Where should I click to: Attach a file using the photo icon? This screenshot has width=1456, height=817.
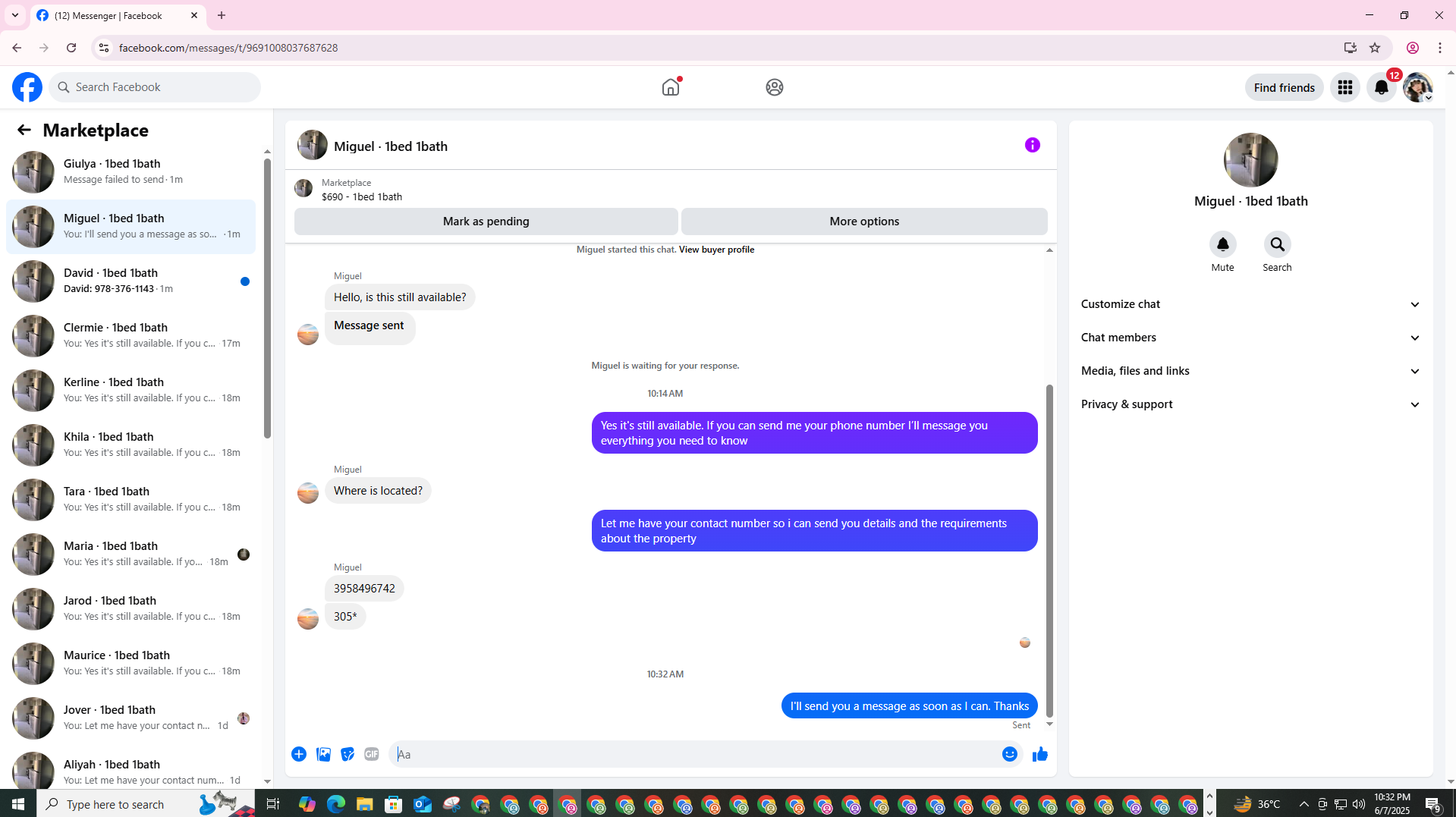tap(323, 754)
